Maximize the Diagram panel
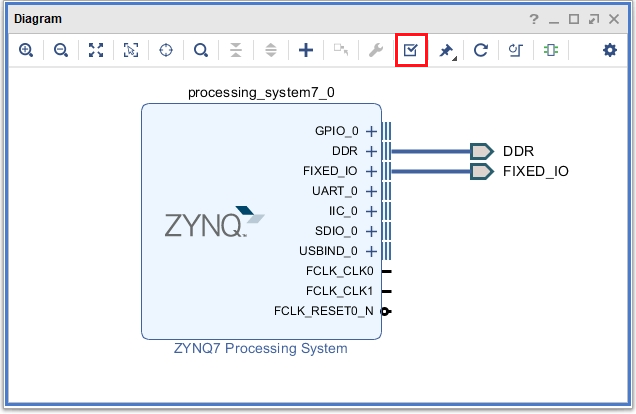This screenshot has width=636, height=414. [574, 19]
